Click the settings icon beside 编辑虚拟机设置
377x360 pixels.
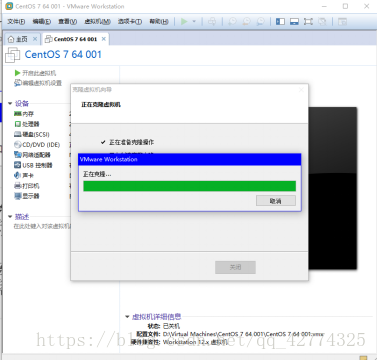[17, 83]
